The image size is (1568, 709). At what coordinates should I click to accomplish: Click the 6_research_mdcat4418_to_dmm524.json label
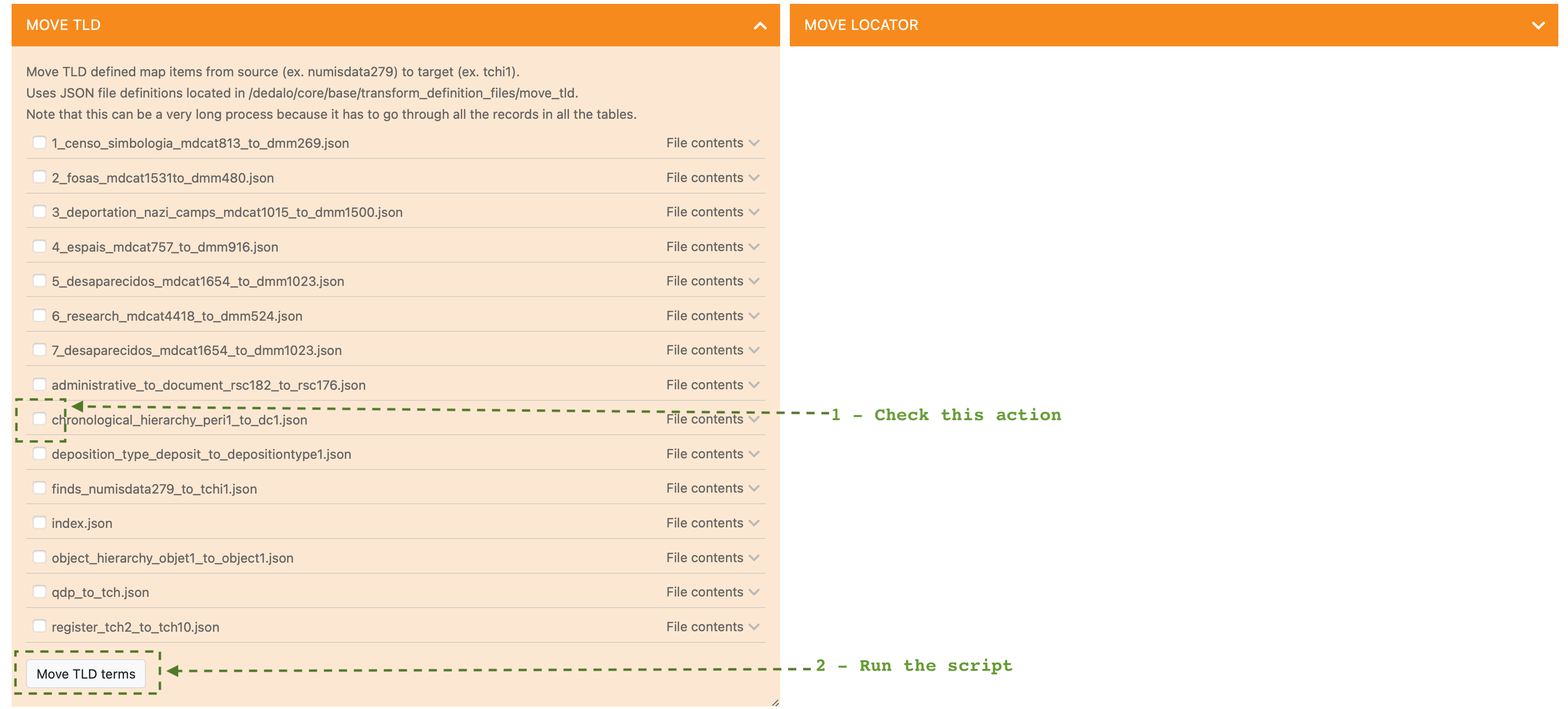click(x=177, y=316)
